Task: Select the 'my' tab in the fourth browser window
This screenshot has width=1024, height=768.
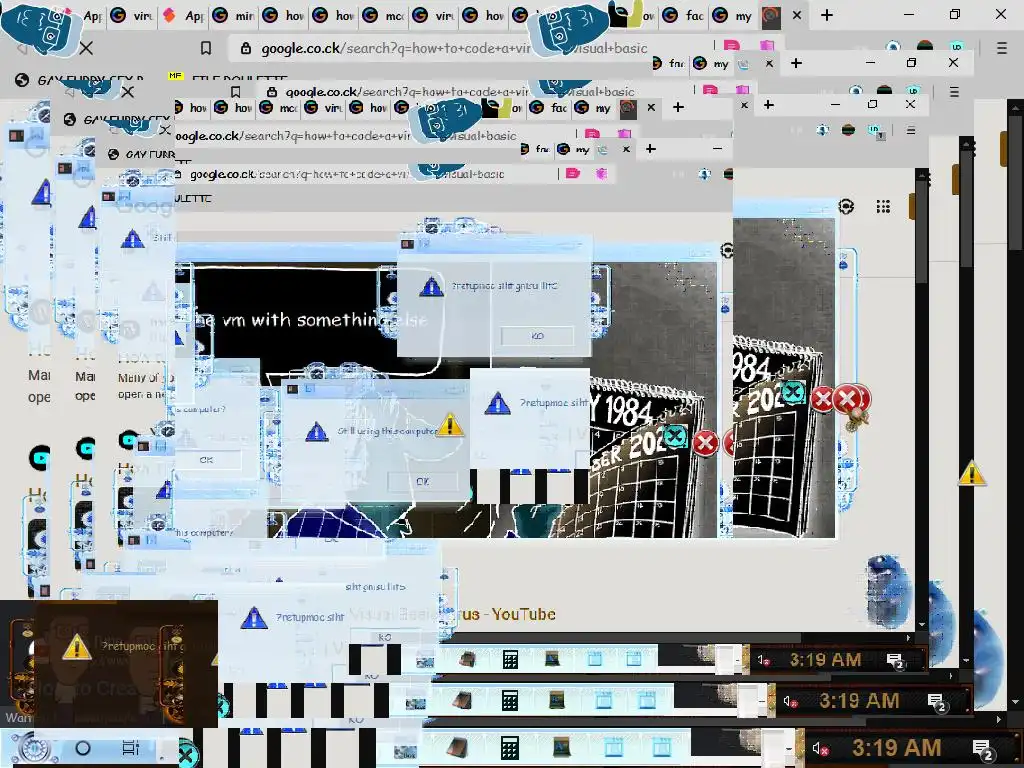Action: coord(575,150)
